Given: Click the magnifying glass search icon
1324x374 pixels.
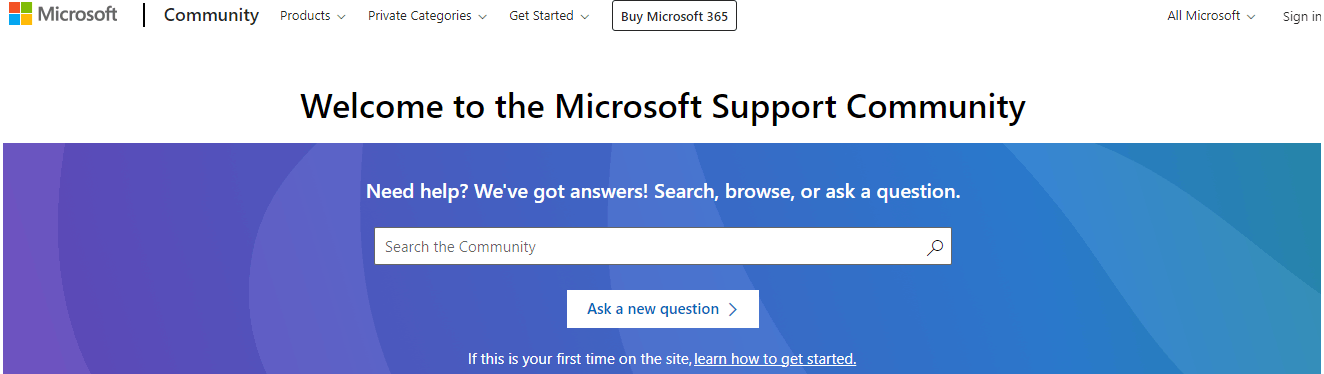Looking at the screenshot, I should coord(935,247).
